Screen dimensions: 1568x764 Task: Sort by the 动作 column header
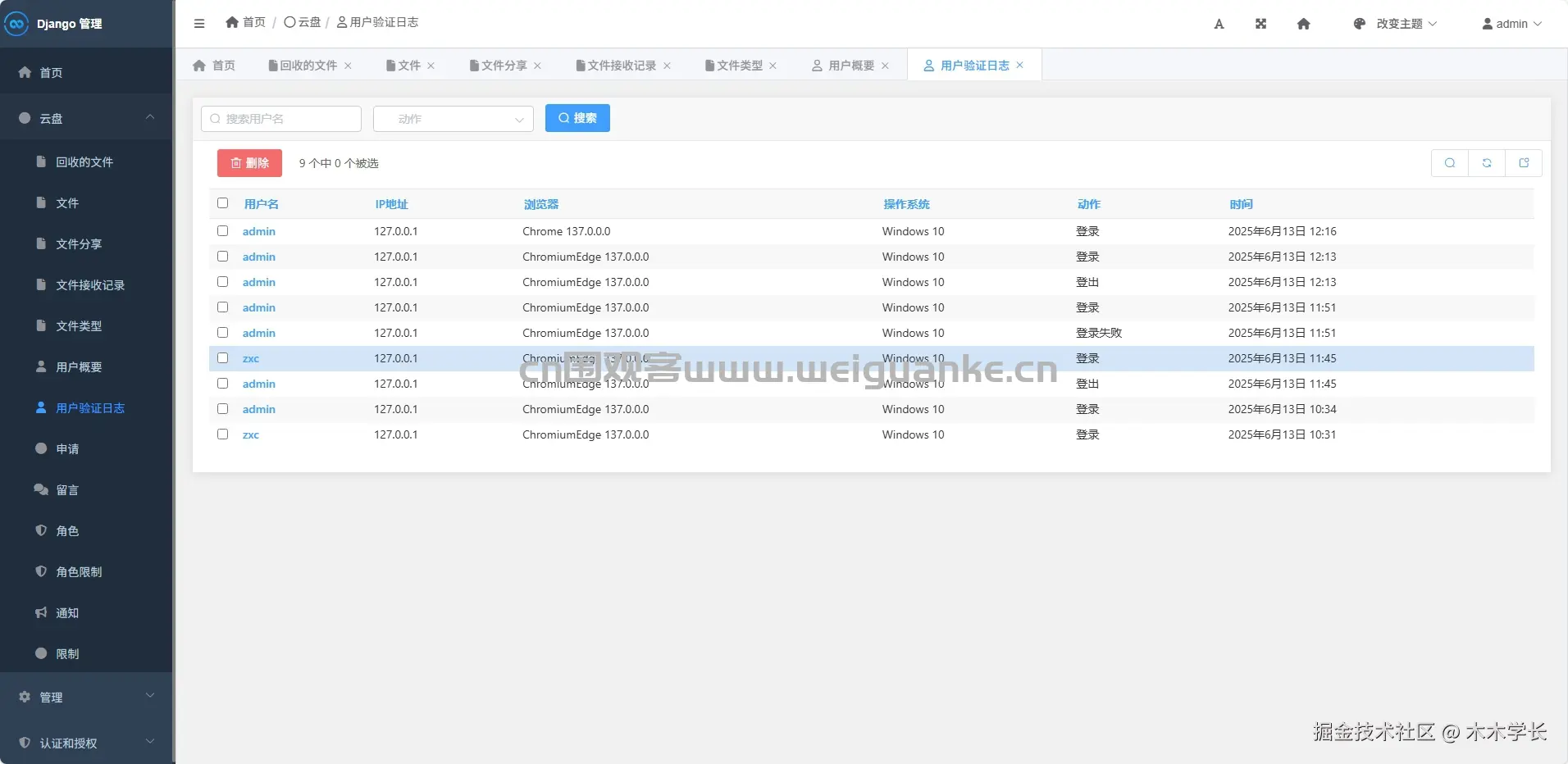(x=1089, y=204)
